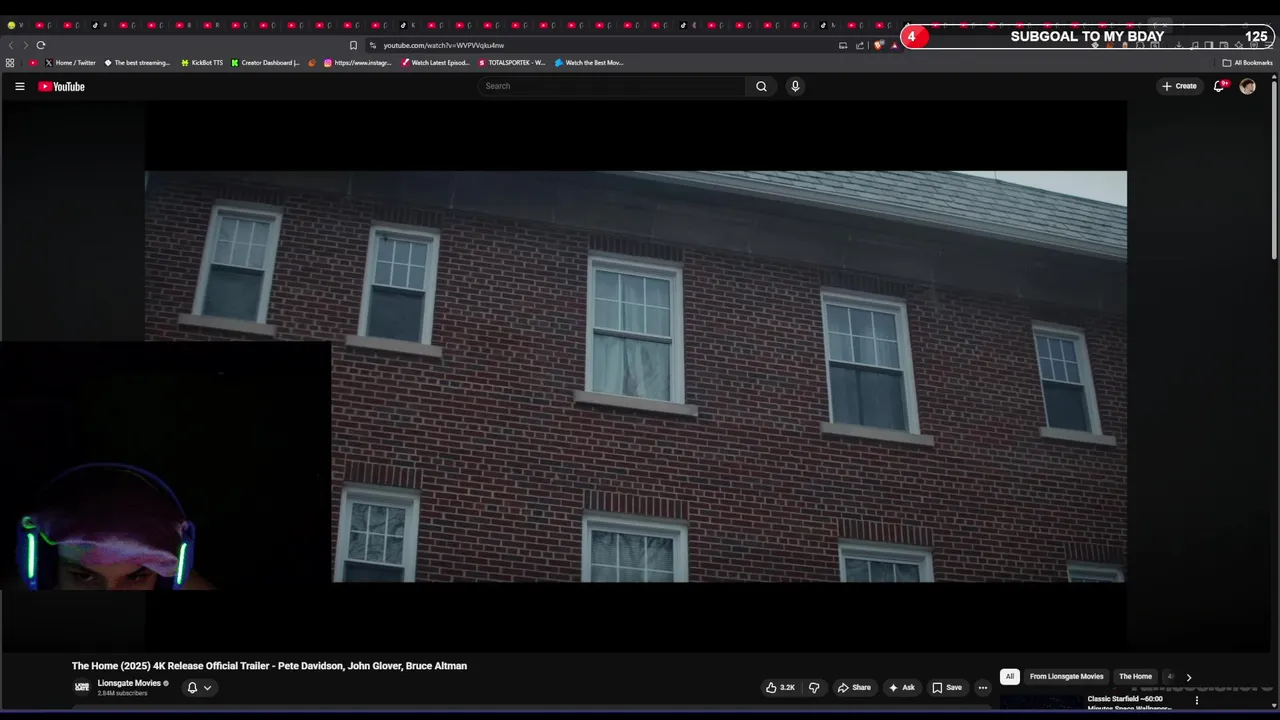Open the All Bookmarks folder

(1247, 62)
